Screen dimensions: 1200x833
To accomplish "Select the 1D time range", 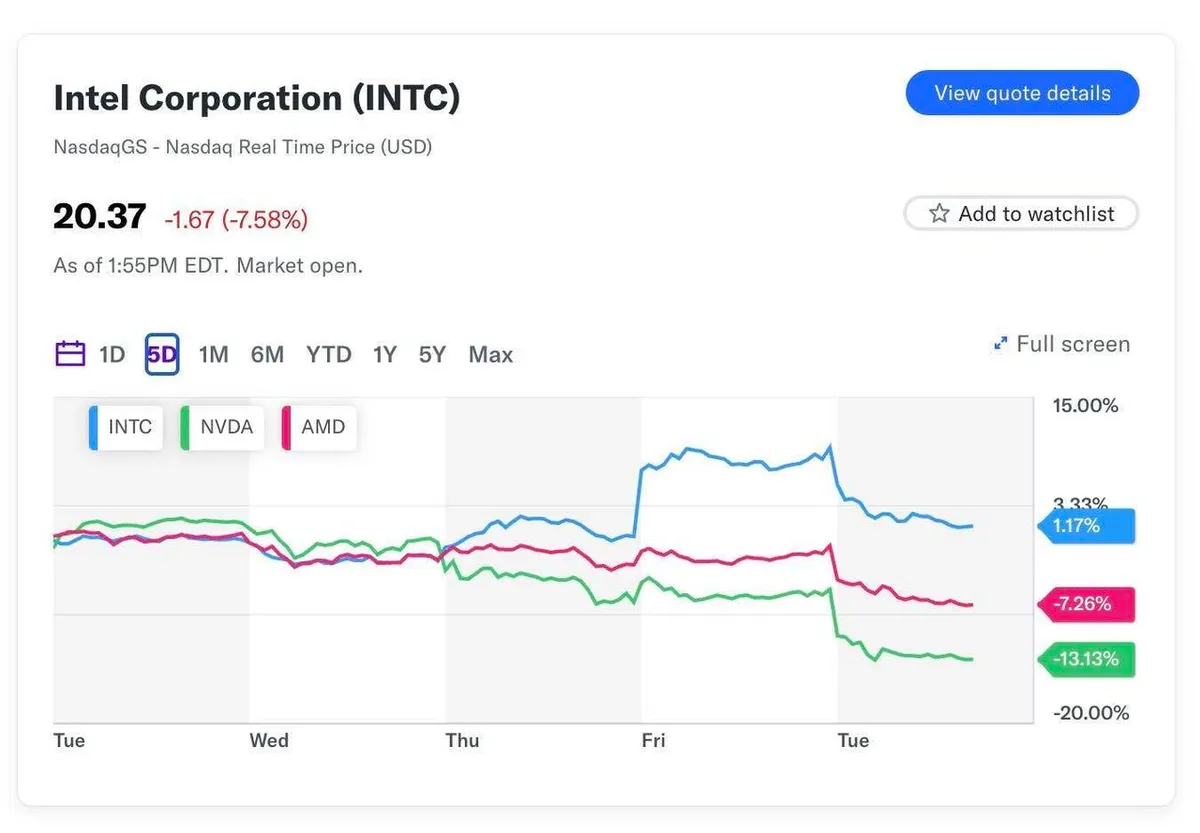I will point(112,354).
